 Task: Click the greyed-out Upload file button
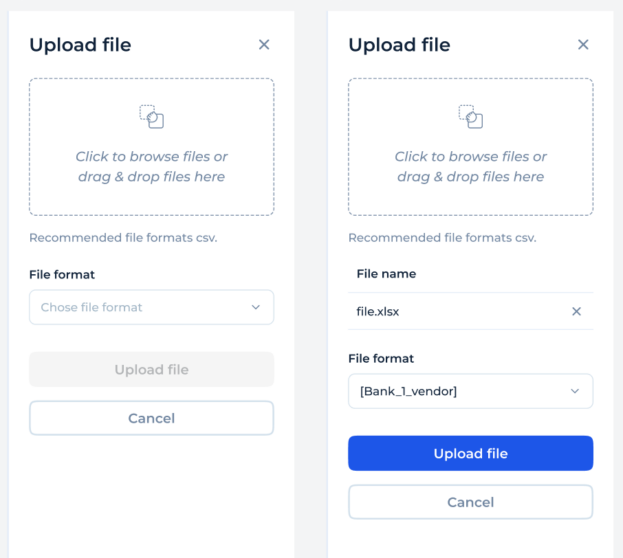(x=151, y=369)
